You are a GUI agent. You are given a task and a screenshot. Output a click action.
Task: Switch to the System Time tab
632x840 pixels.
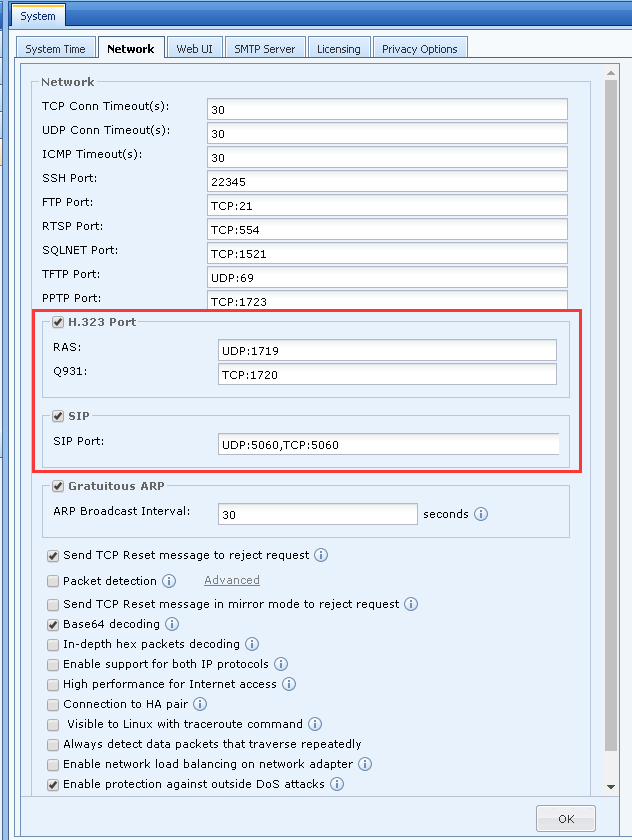tap(56, 49)
